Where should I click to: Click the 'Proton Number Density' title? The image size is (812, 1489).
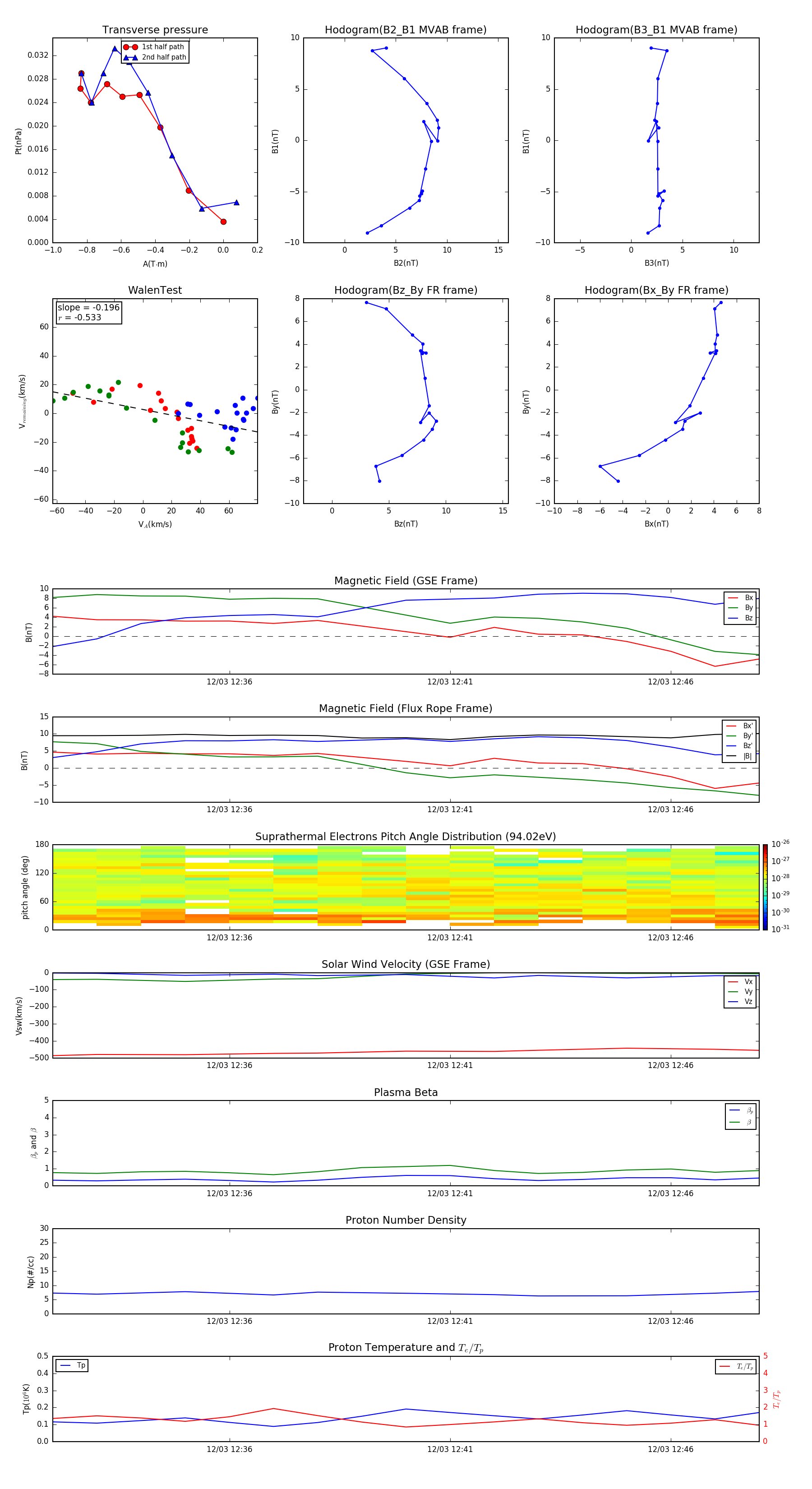click(x=406, y=1220)
